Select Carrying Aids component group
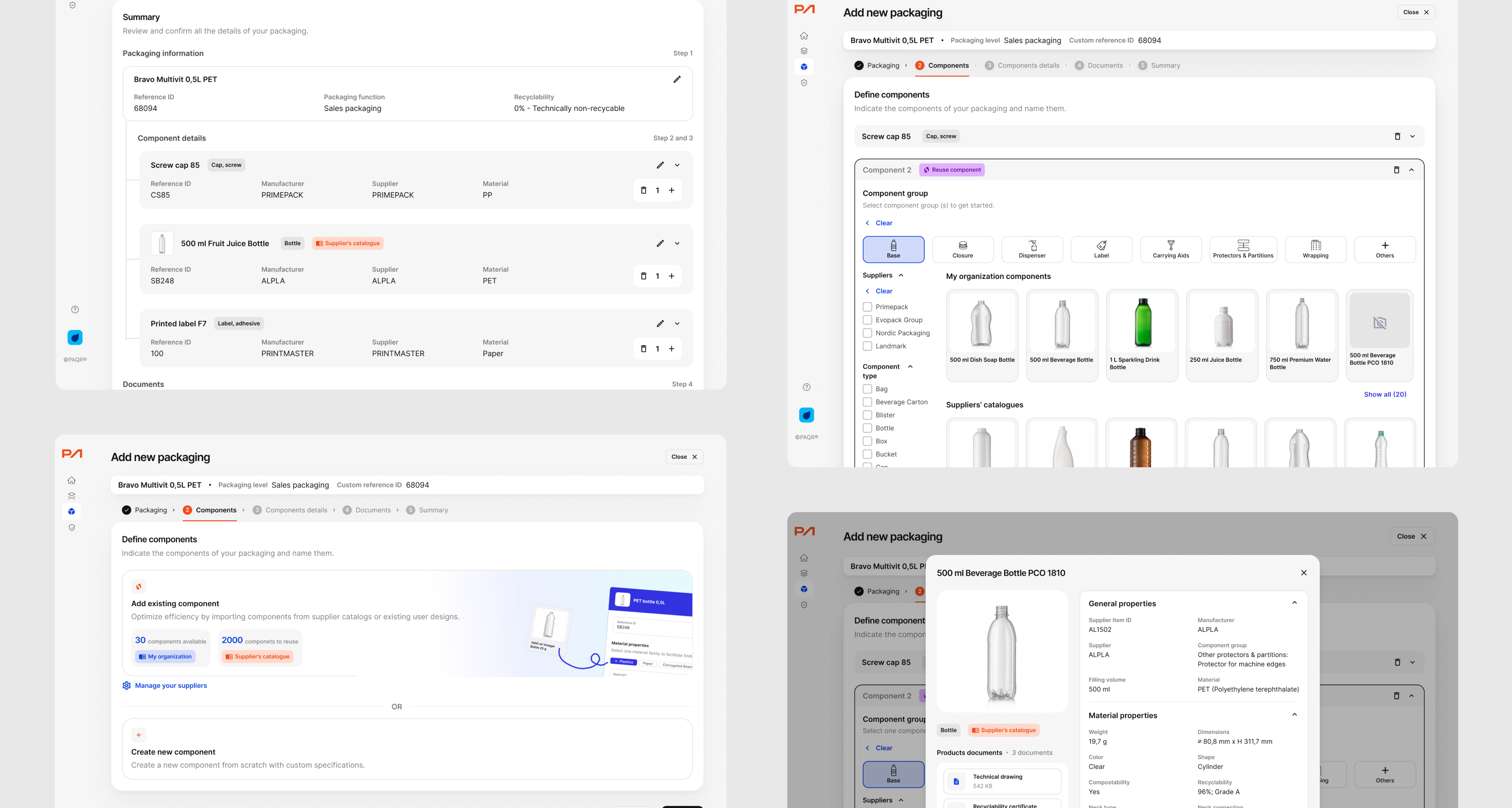 (1170, 250)
